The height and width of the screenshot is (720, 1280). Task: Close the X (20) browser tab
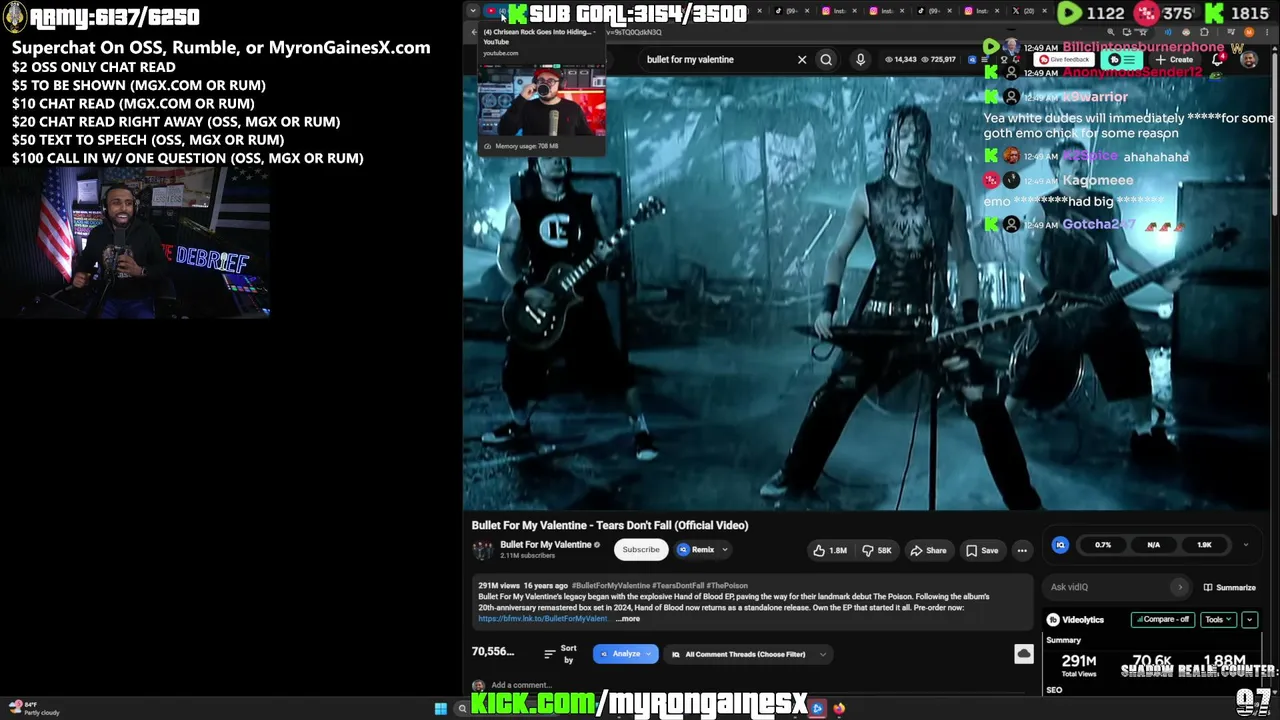(x=1046, y=11)
